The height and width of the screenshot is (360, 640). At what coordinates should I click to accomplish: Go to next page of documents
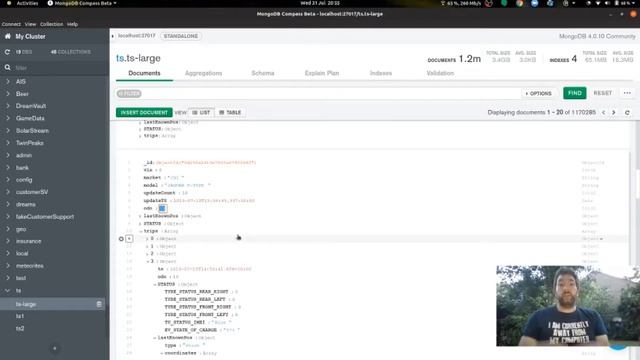(x=613, y=112)
